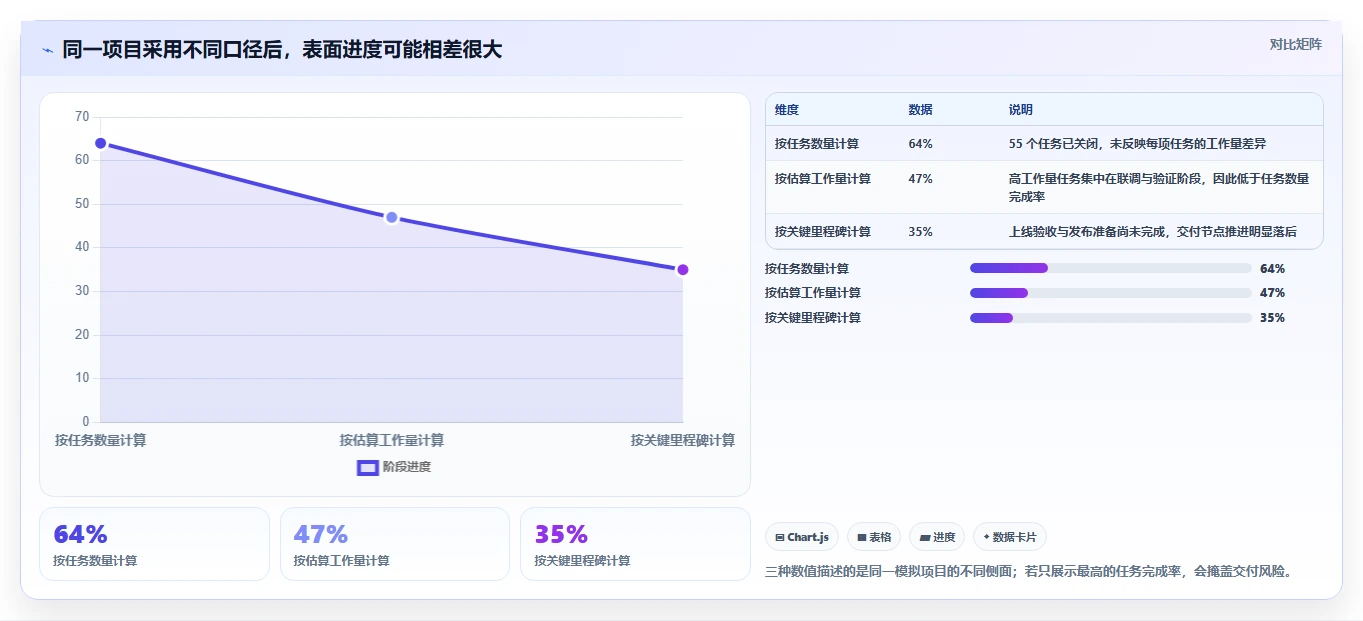Click the 阶段进度 legend color box
Viewport: 1363px width, 621px height.
click(x=368, y=467)
